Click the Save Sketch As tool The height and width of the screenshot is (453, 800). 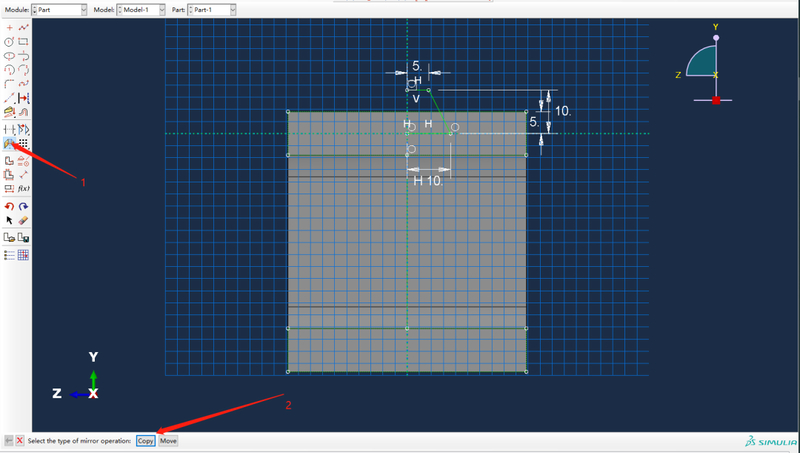tap(23, 238)
